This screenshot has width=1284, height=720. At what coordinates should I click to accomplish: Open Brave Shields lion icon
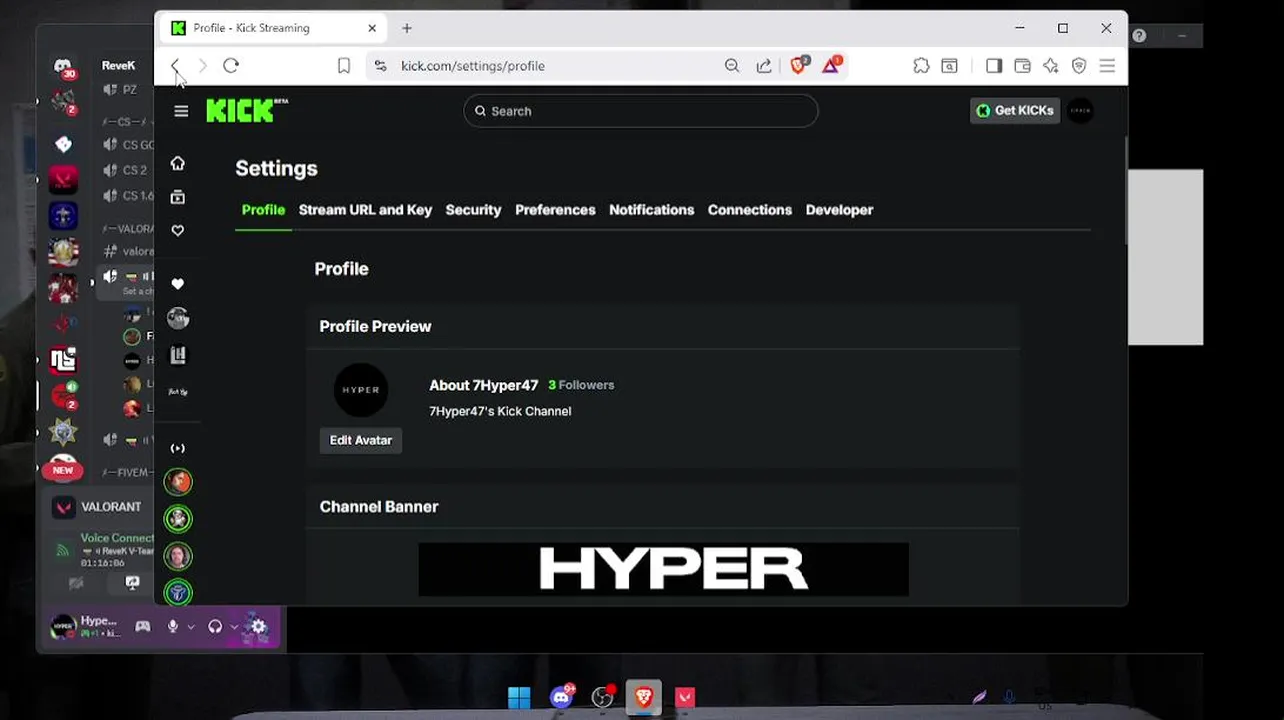click(x=799, y=65)
